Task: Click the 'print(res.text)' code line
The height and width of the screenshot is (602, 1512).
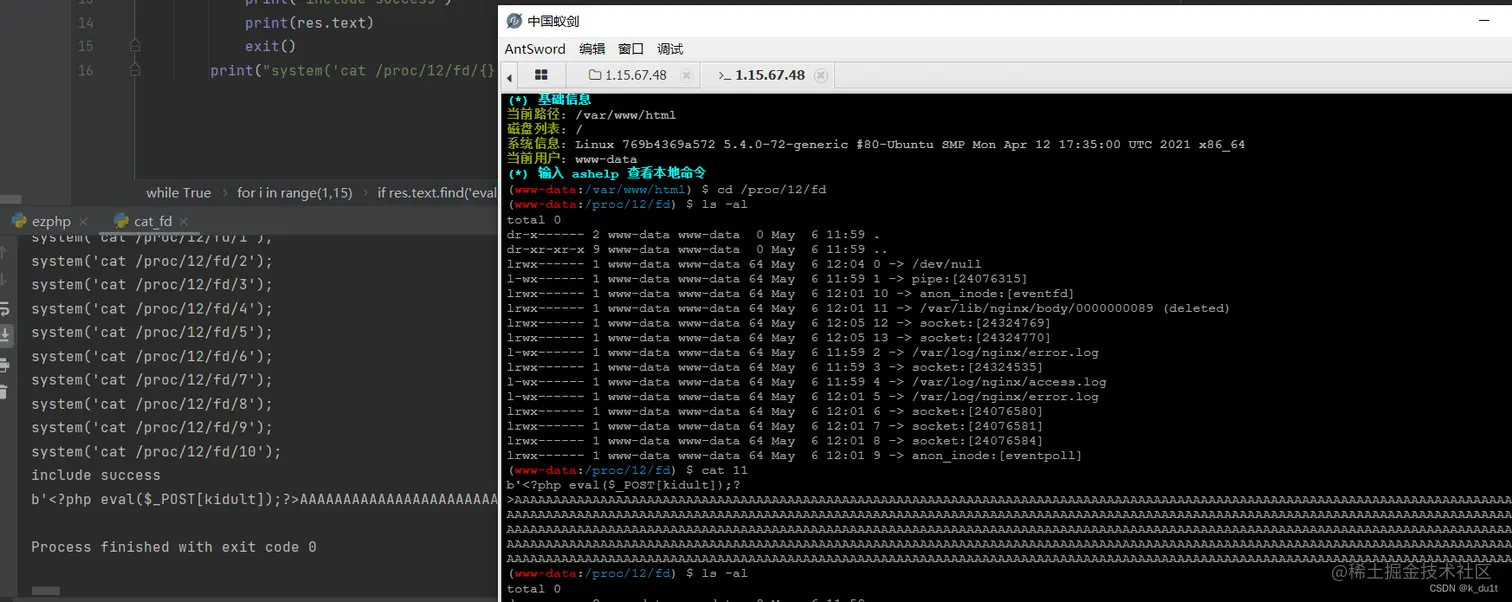Action: 309,22
